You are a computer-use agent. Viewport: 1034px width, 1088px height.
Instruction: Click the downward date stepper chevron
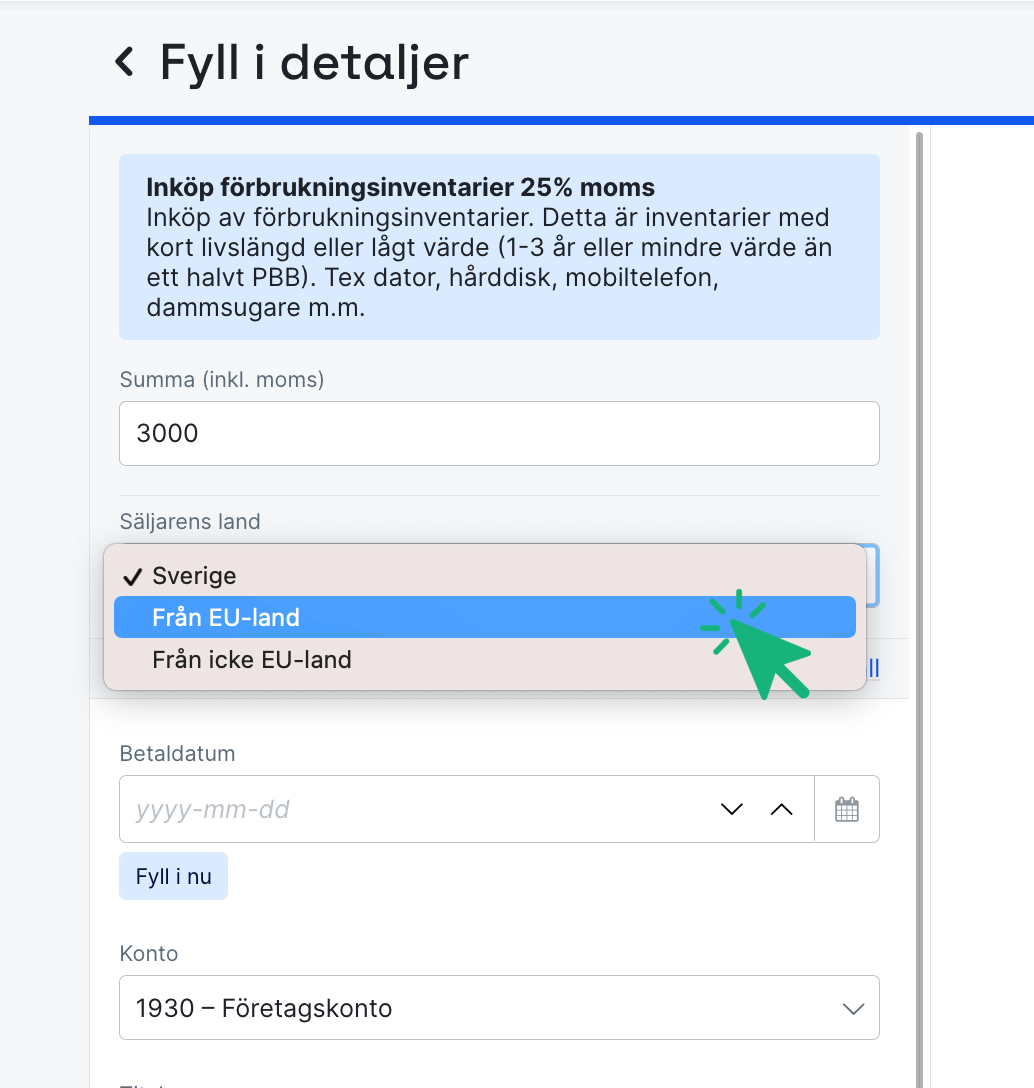pos(731,808)
